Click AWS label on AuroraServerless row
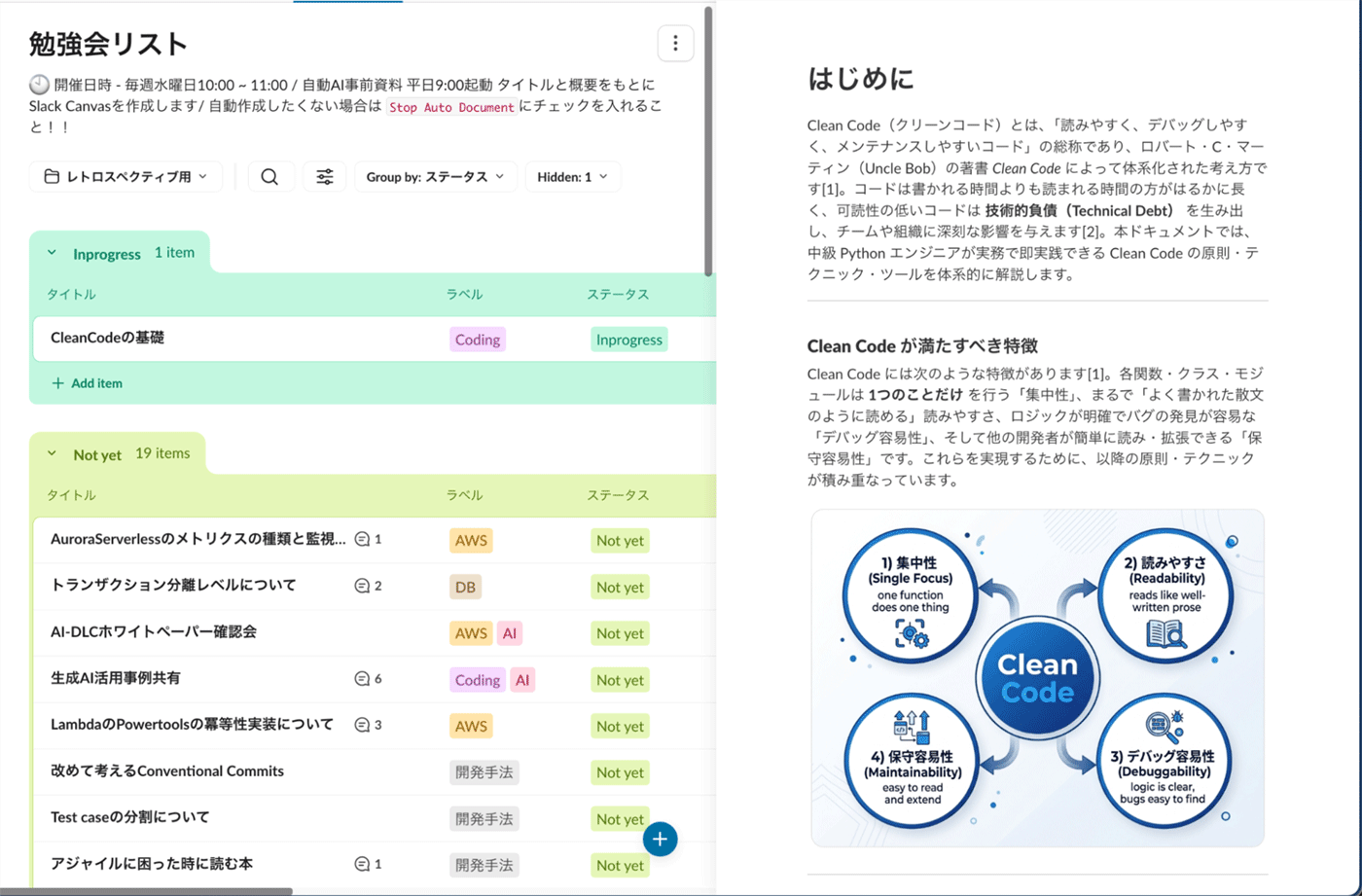Image resolution: width=1362 pixels, height=896 pixels. pos(471,541)
